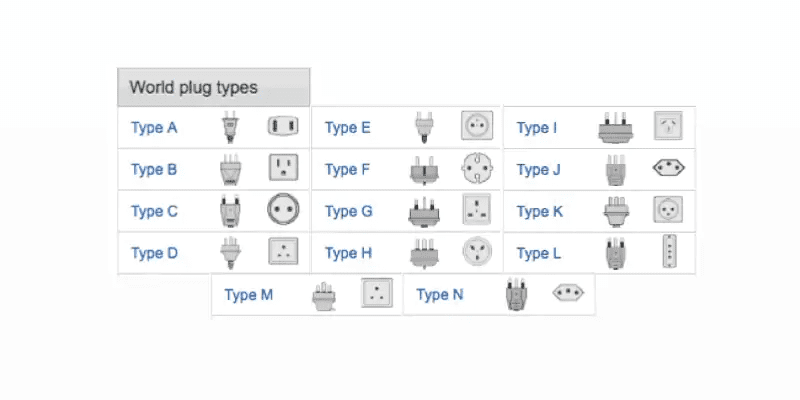Click the Type A plug icon

click(230, 128)
